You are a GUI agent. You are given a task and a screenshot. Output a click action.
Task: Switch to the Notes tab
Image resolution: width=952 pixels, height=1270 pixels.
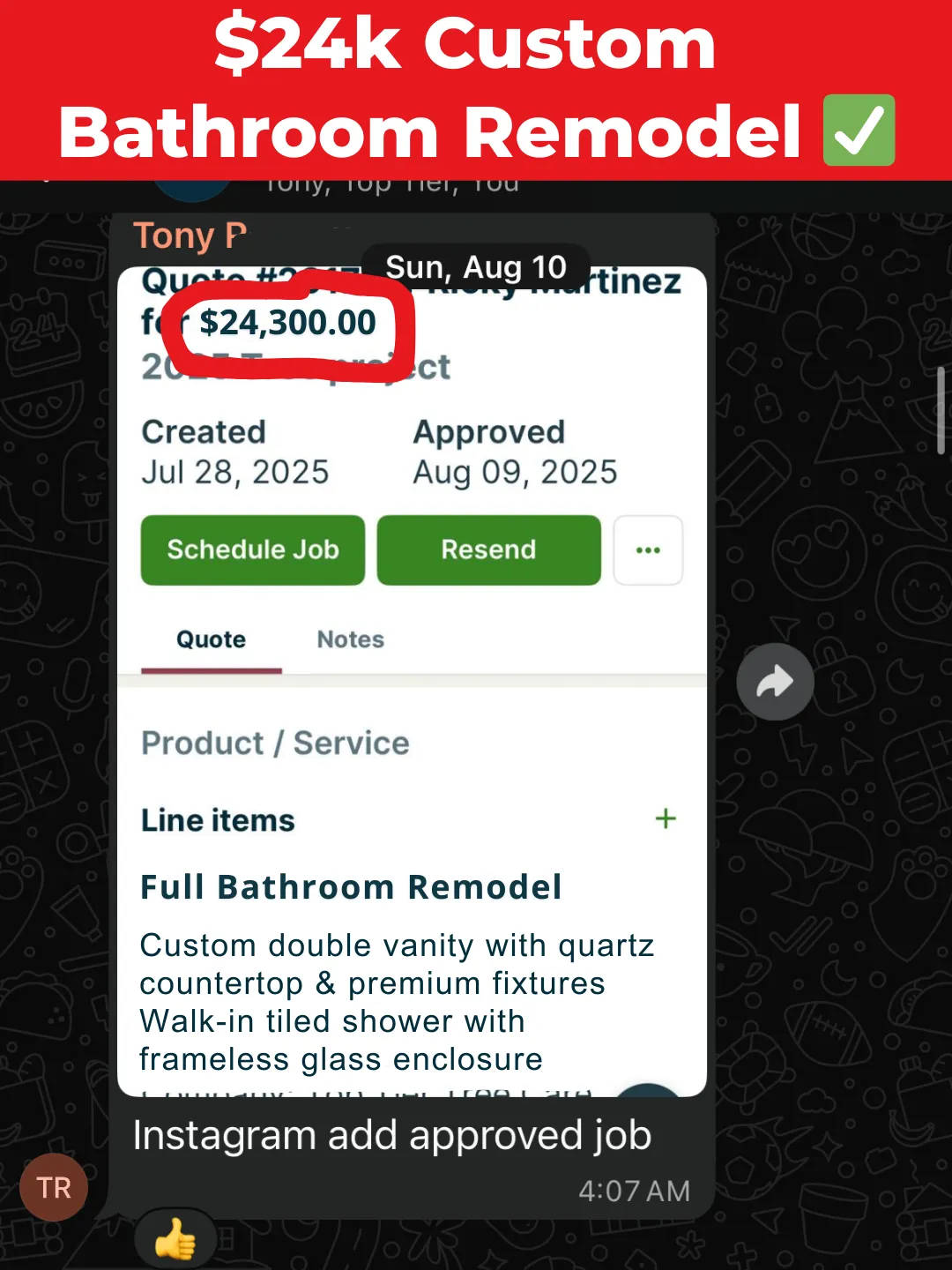[x=351, y=639]
